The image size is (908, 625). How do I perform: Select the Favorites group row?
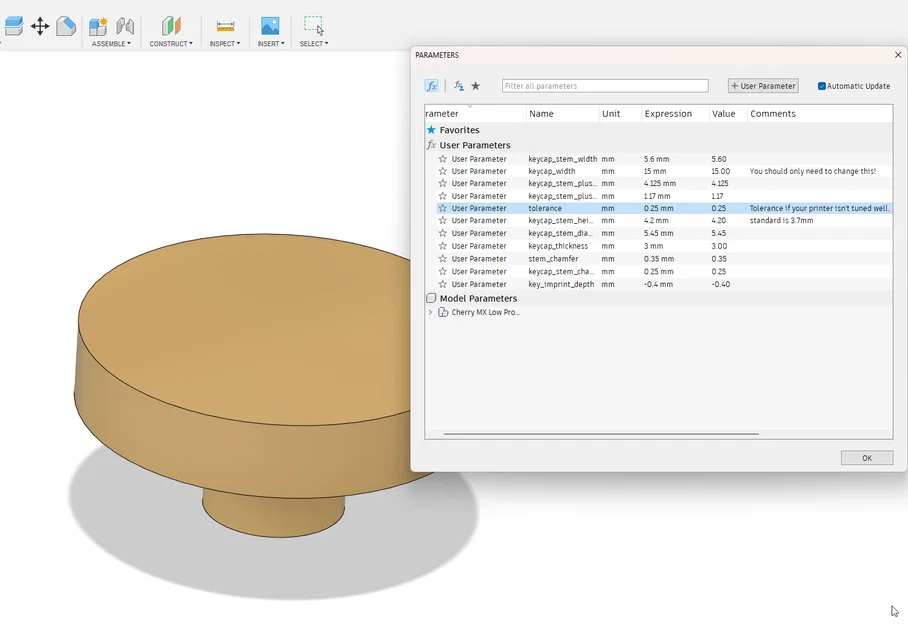(x=658, y=130)
